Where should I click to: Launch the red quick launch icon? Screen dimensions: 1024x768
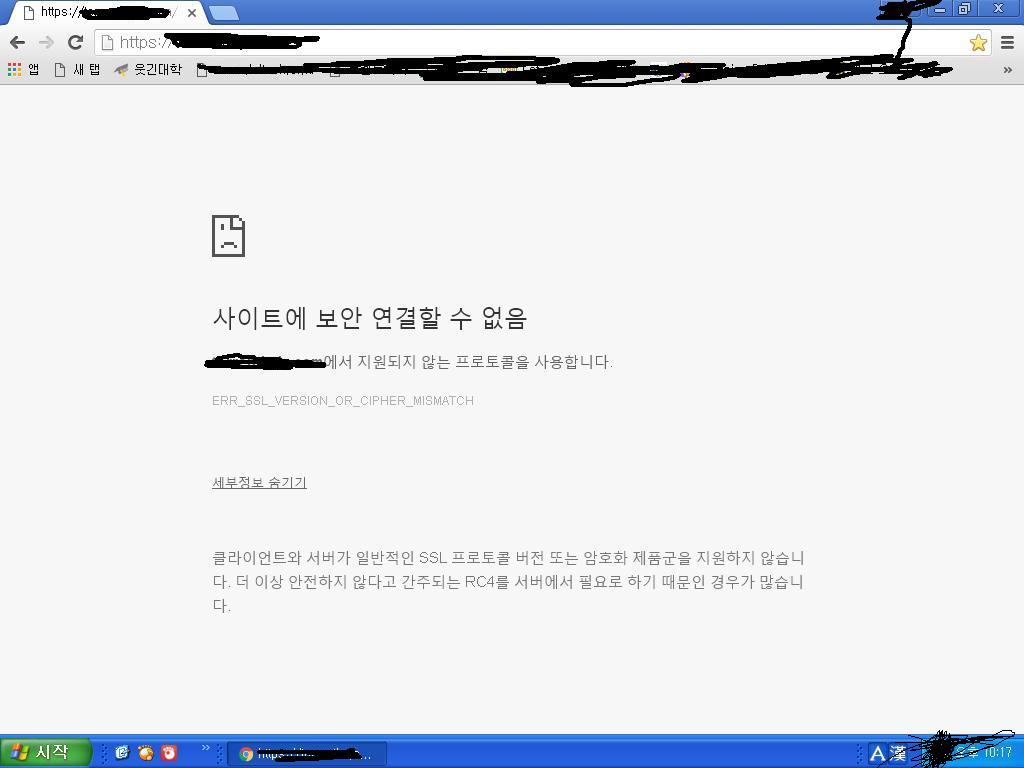[x=169, y=753]
